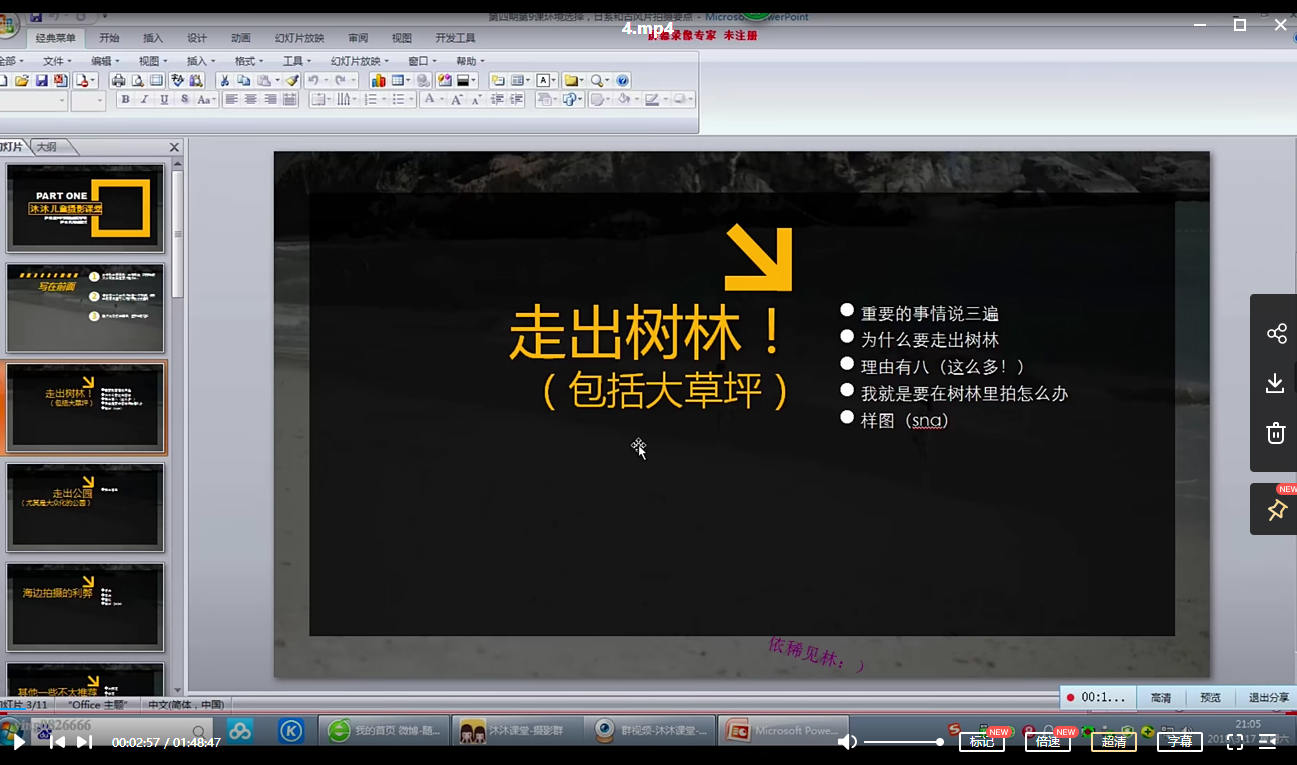Toggle underline formatting

pos(165,98)
